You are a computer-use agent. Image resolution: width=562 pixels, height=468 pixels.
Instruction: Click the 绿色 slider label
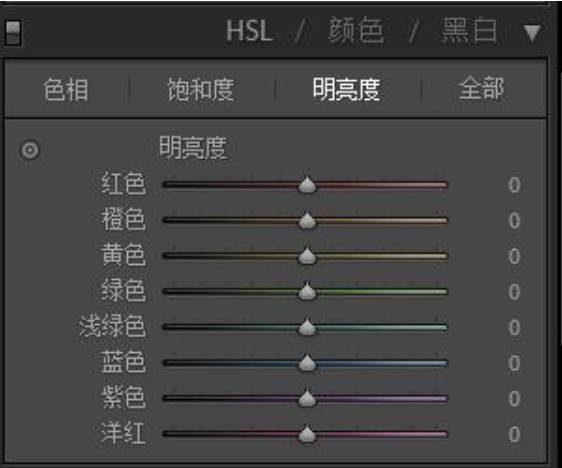tap(124, 290)
